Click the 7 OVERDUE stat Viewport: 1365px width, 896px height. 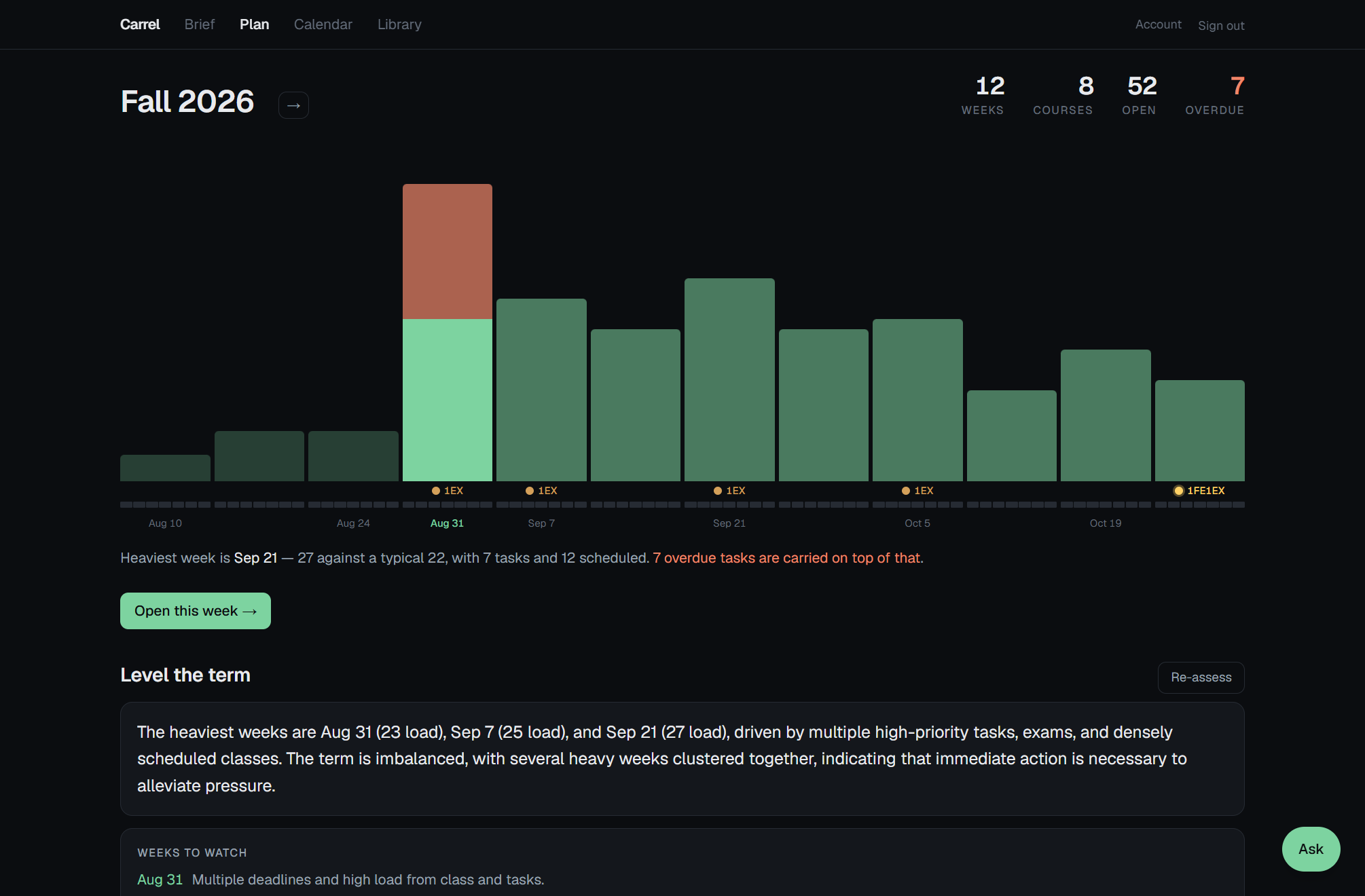[x=1215, y=95]
